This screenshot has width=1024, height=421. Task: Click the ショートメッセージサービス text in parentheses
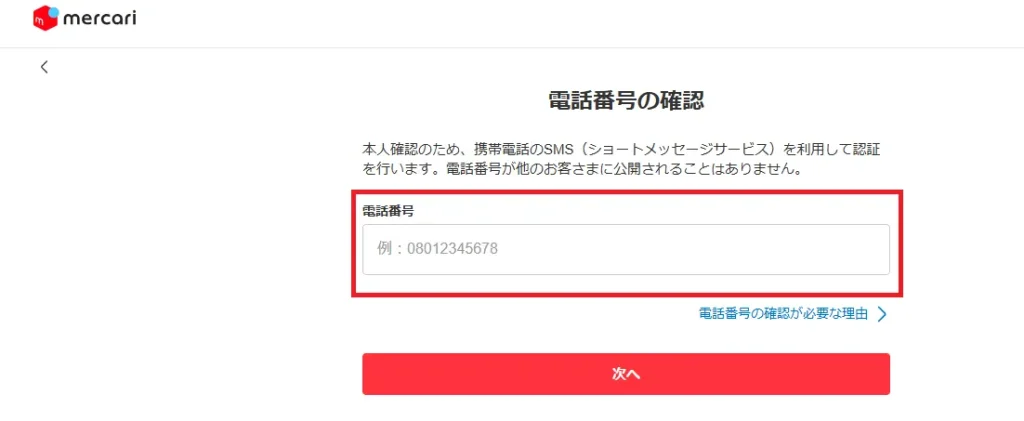[677, 149]
